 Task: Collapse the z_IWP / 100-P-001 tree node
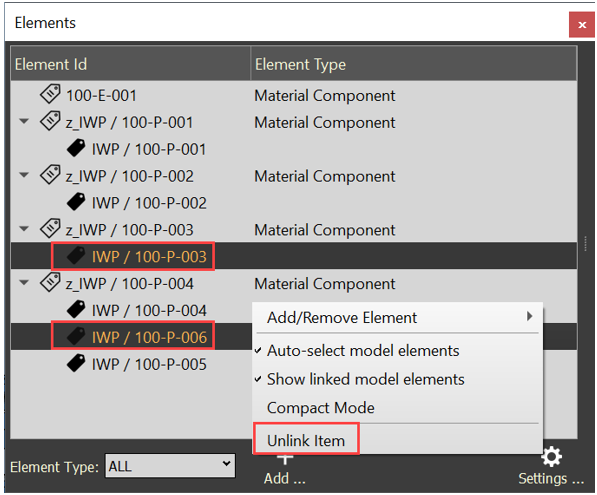[x=24, y=121]
